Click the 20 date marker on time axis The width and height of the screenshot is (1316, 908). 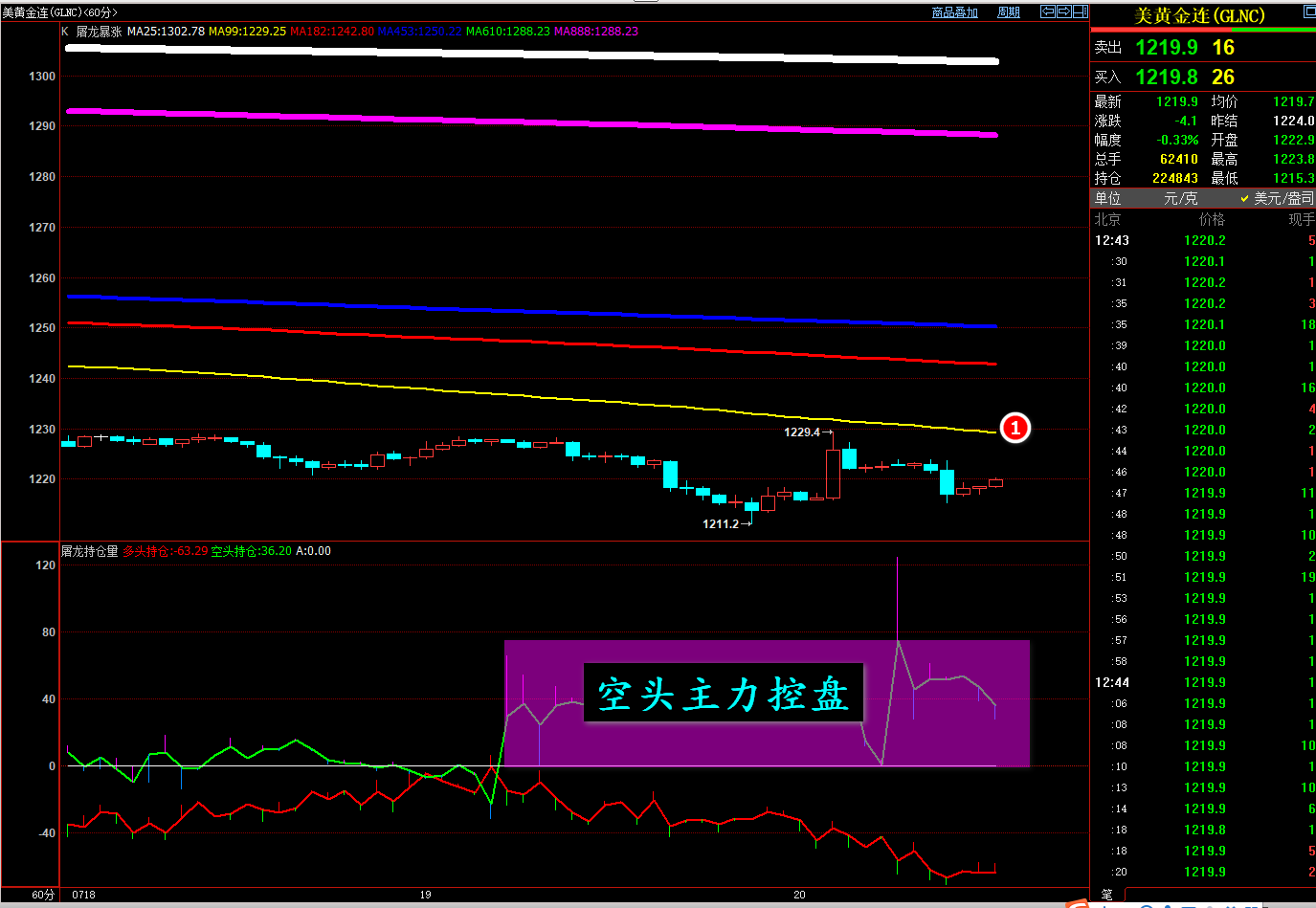799,895
